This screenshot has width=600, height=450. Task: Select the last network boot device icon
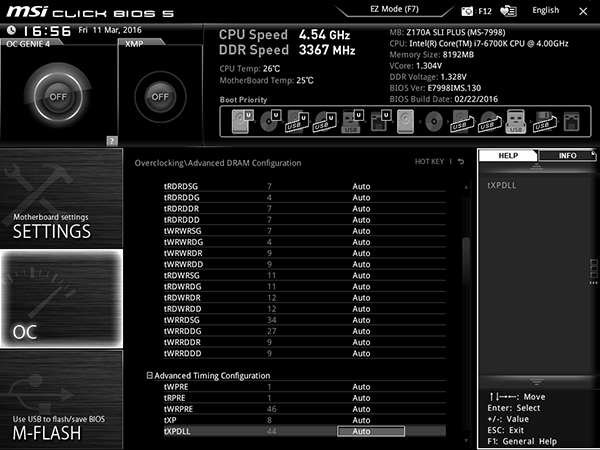pos(572,122)
